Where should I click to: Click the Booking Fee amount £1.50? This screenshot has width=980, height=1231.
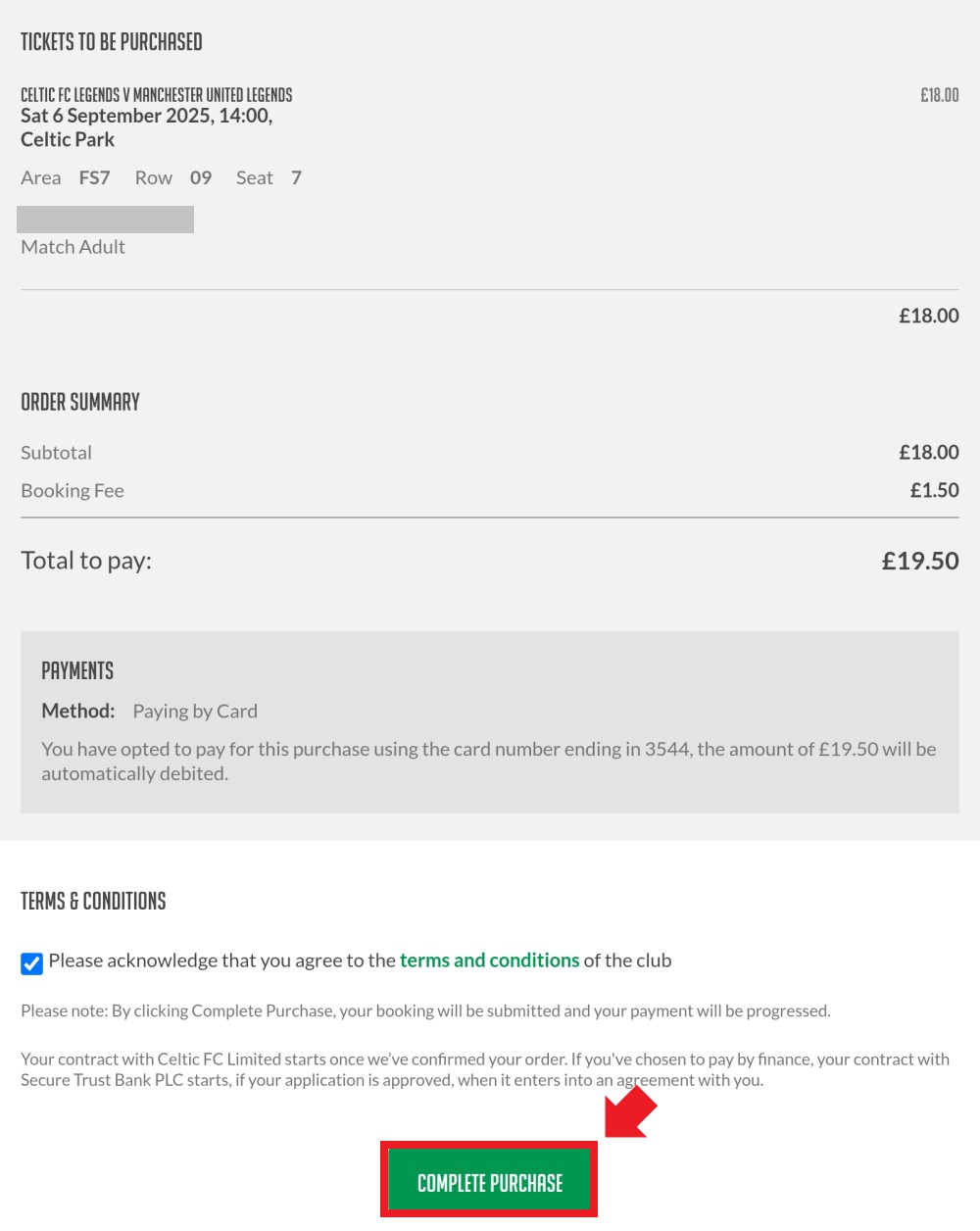pos(934,490)
